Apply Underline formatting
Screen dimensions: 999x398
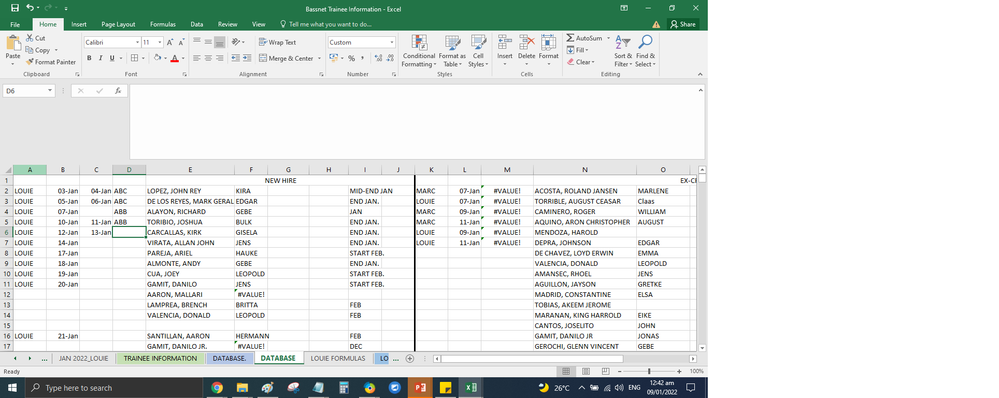(x=112, y=58)
